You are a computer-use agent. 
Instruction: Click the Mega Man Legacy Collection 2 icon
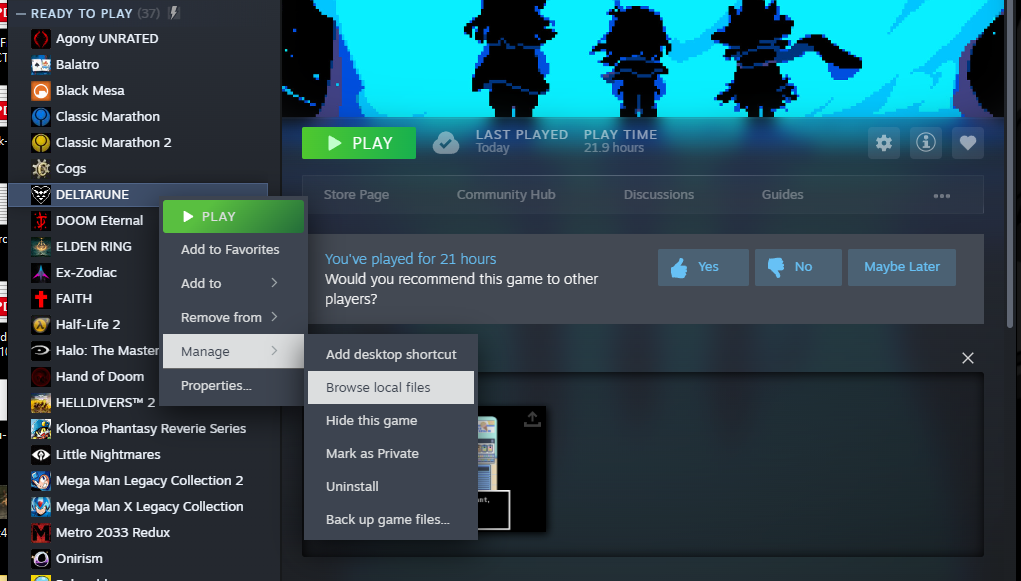[x=41, y=481]
